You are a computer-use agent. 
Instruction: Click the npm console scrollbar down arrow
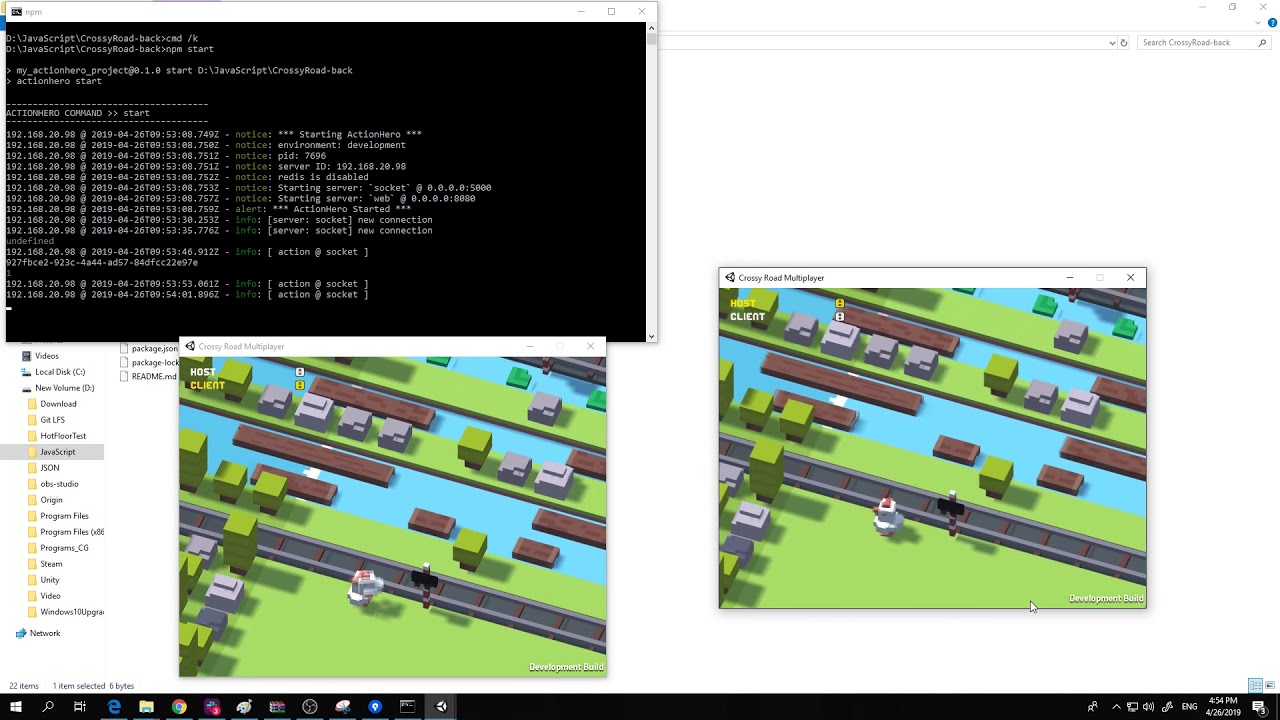pyautogui.click(x=652, y=337)
